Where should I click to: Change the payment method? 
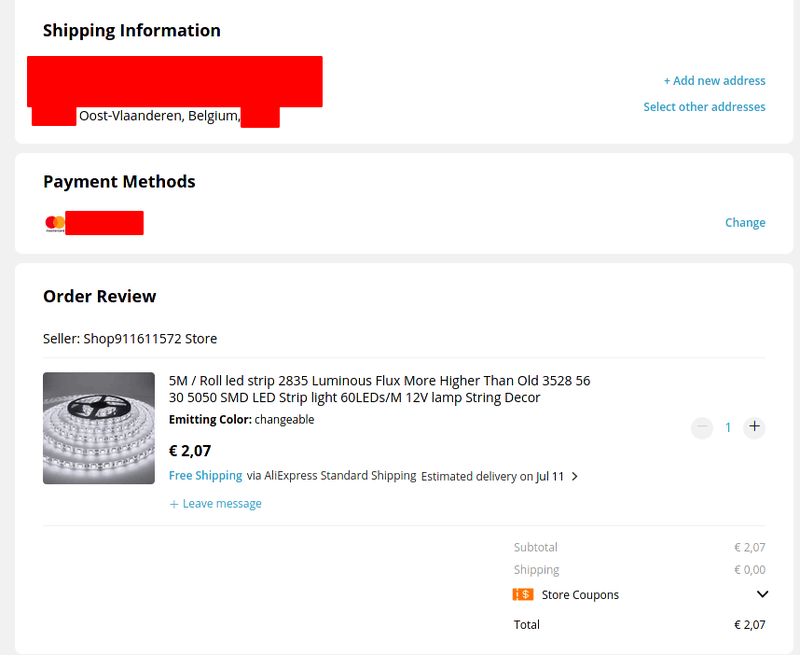[745, 223]
